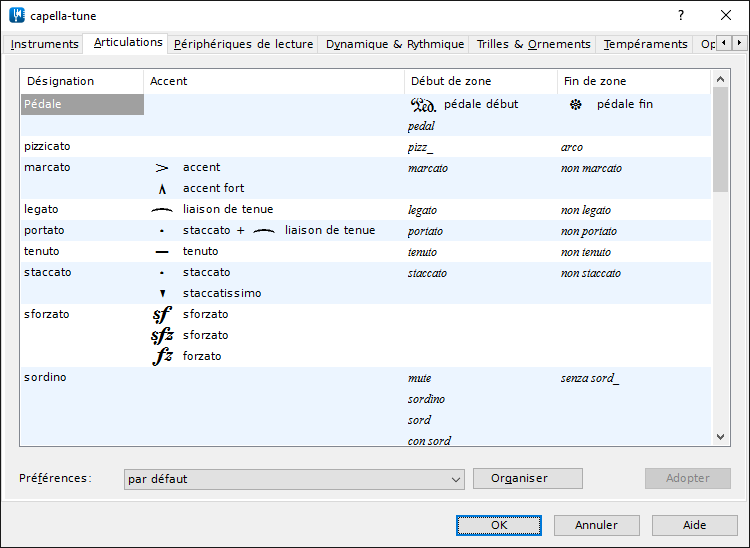Open the Tempéraments tab
750x548 pixels.
[x=645, y=44]
